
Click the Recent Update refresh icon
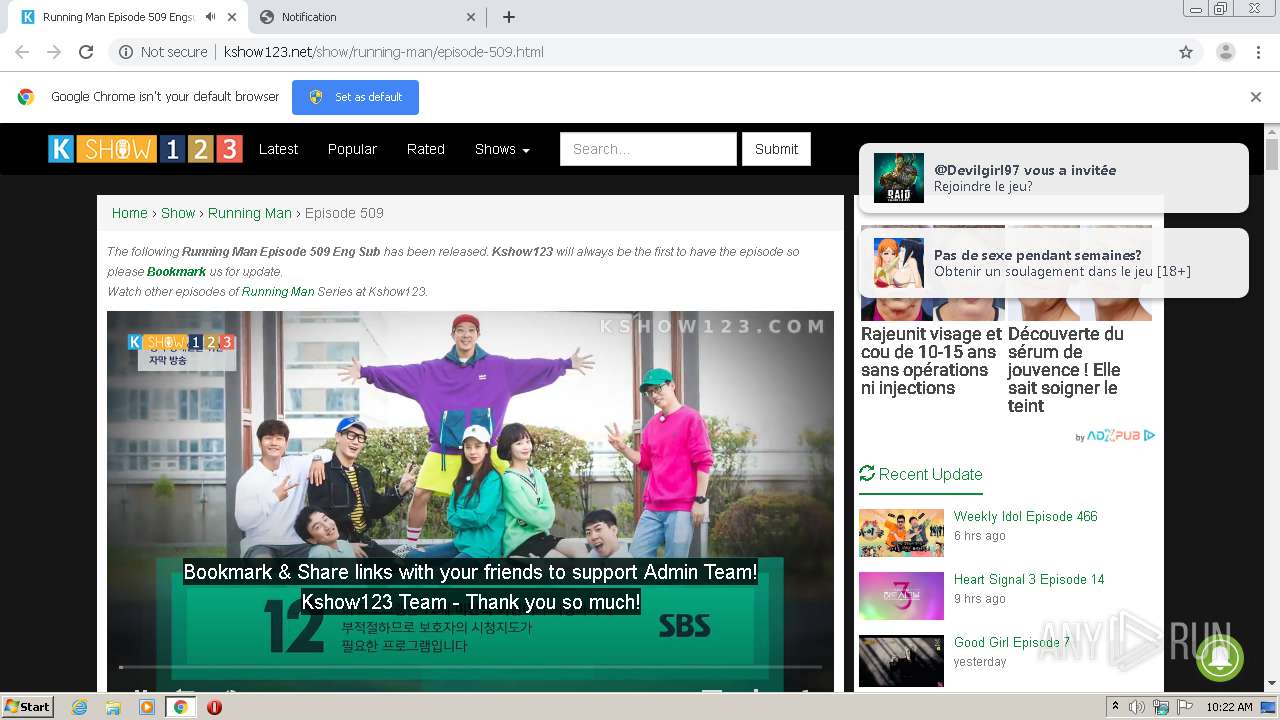[867, 473]
